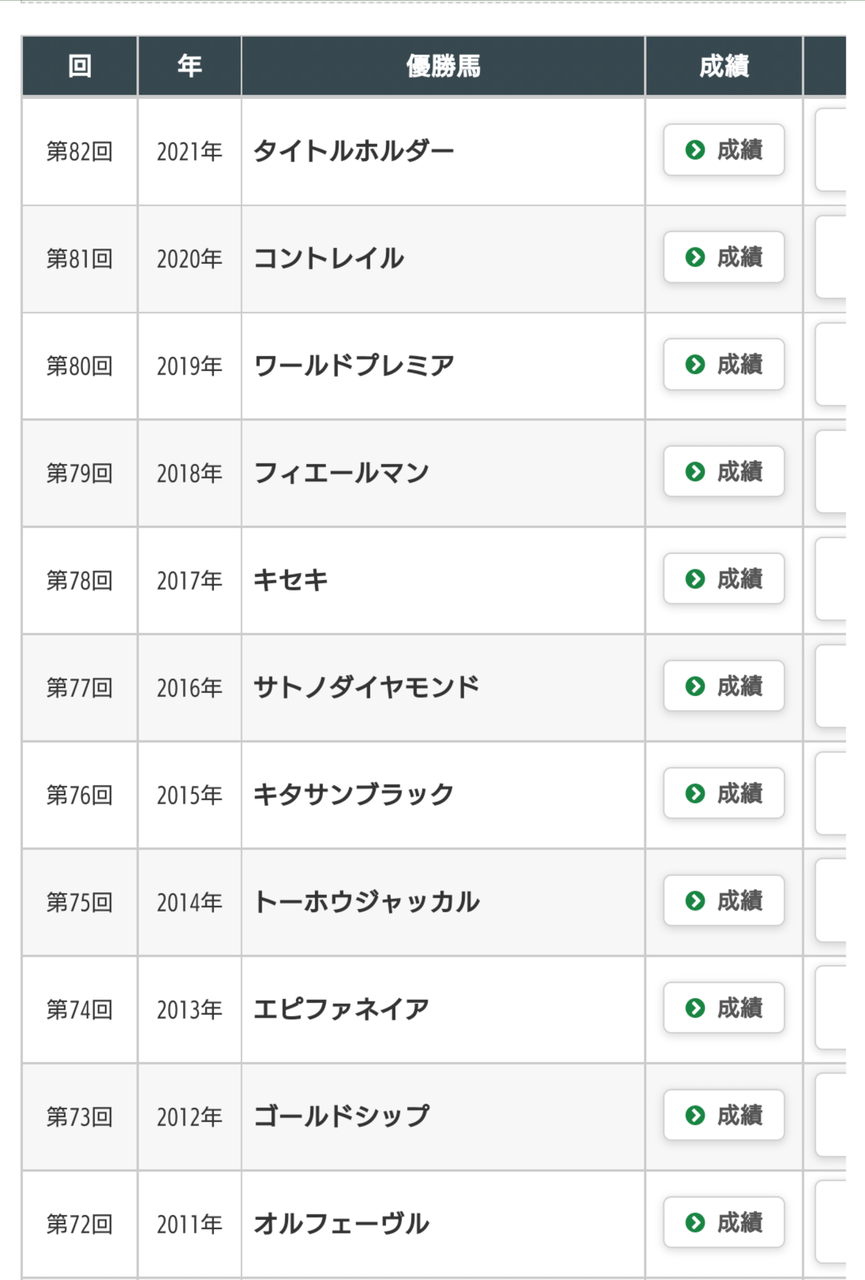Open 成績 results for エピファネイア
865x1280 pixels.
(724, 1008)
